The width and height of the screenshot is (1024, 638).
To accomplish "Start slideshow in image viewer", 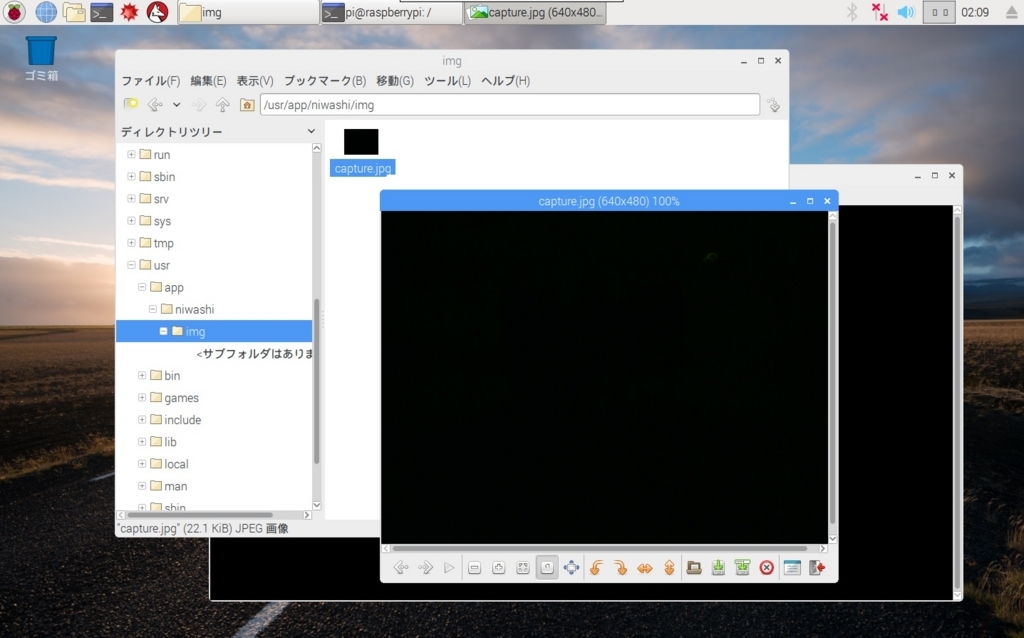I will (x=449, y=567).
